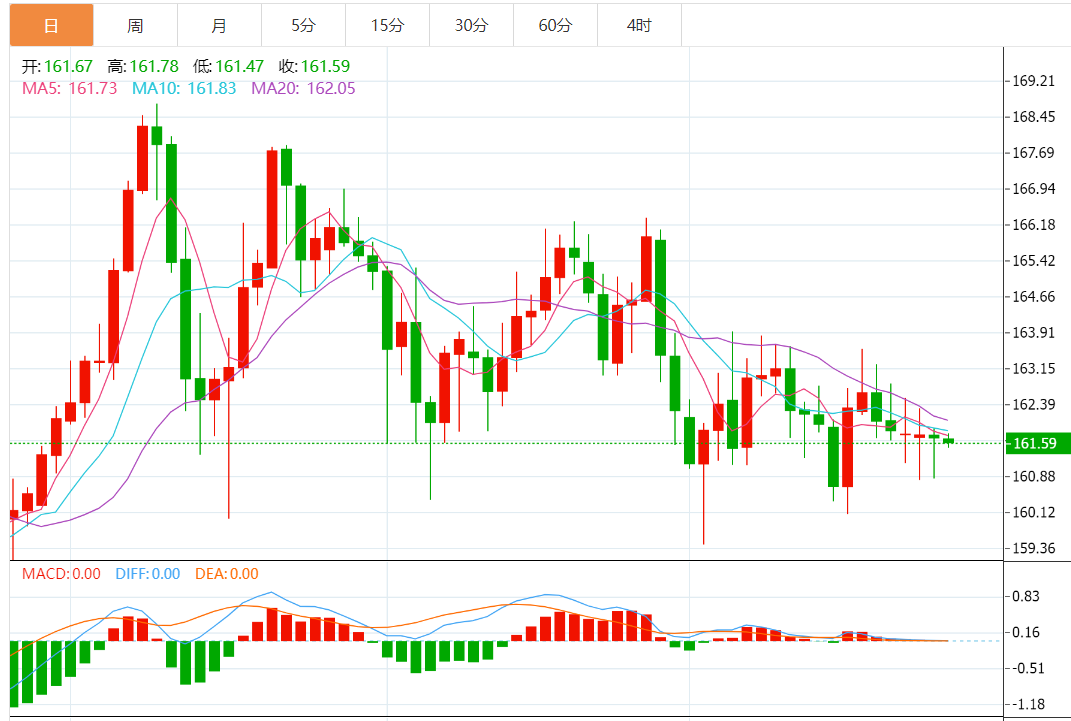The height and width of the screenshot is (721, 1071).
Task: Click the 159.36 price axis label
Action: (1033, 548)
